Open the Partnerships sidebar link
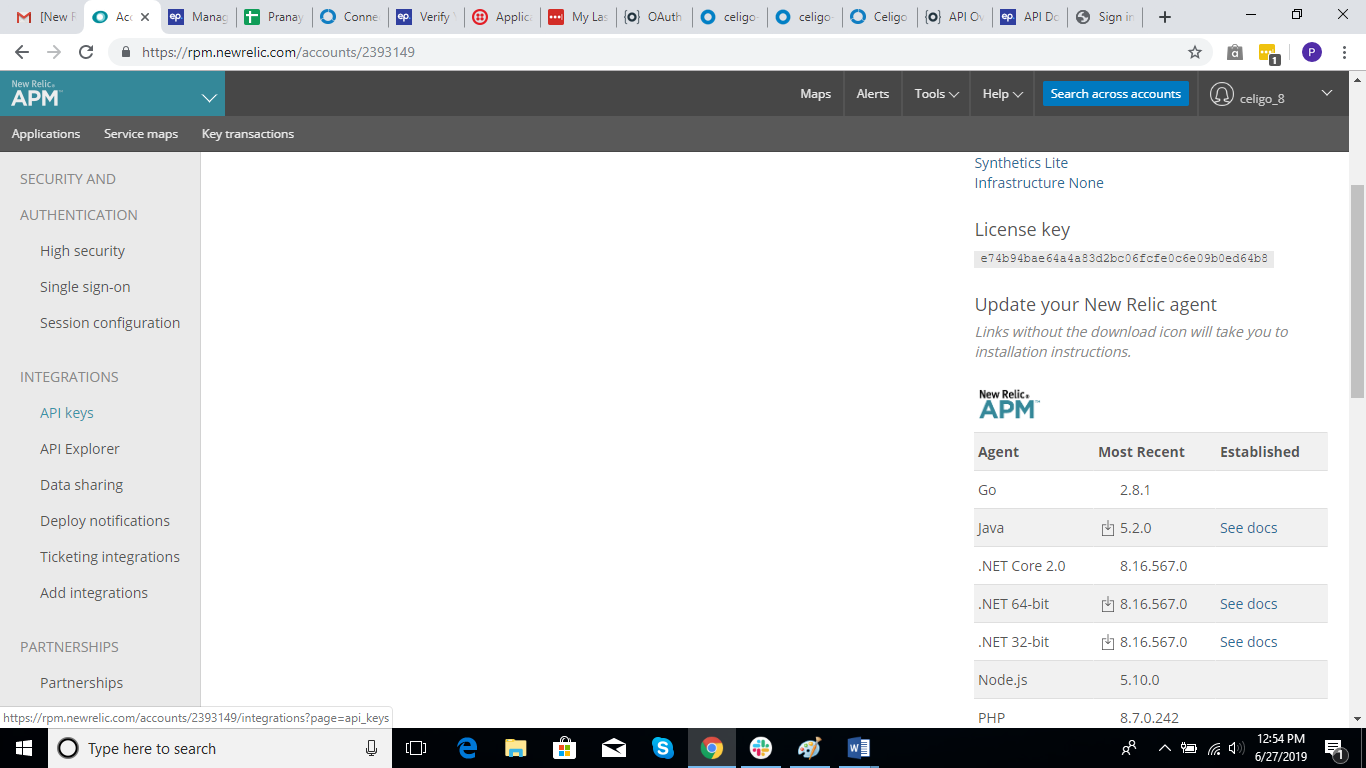Viewport: 1366px width, 768px height. click(82, 683)
